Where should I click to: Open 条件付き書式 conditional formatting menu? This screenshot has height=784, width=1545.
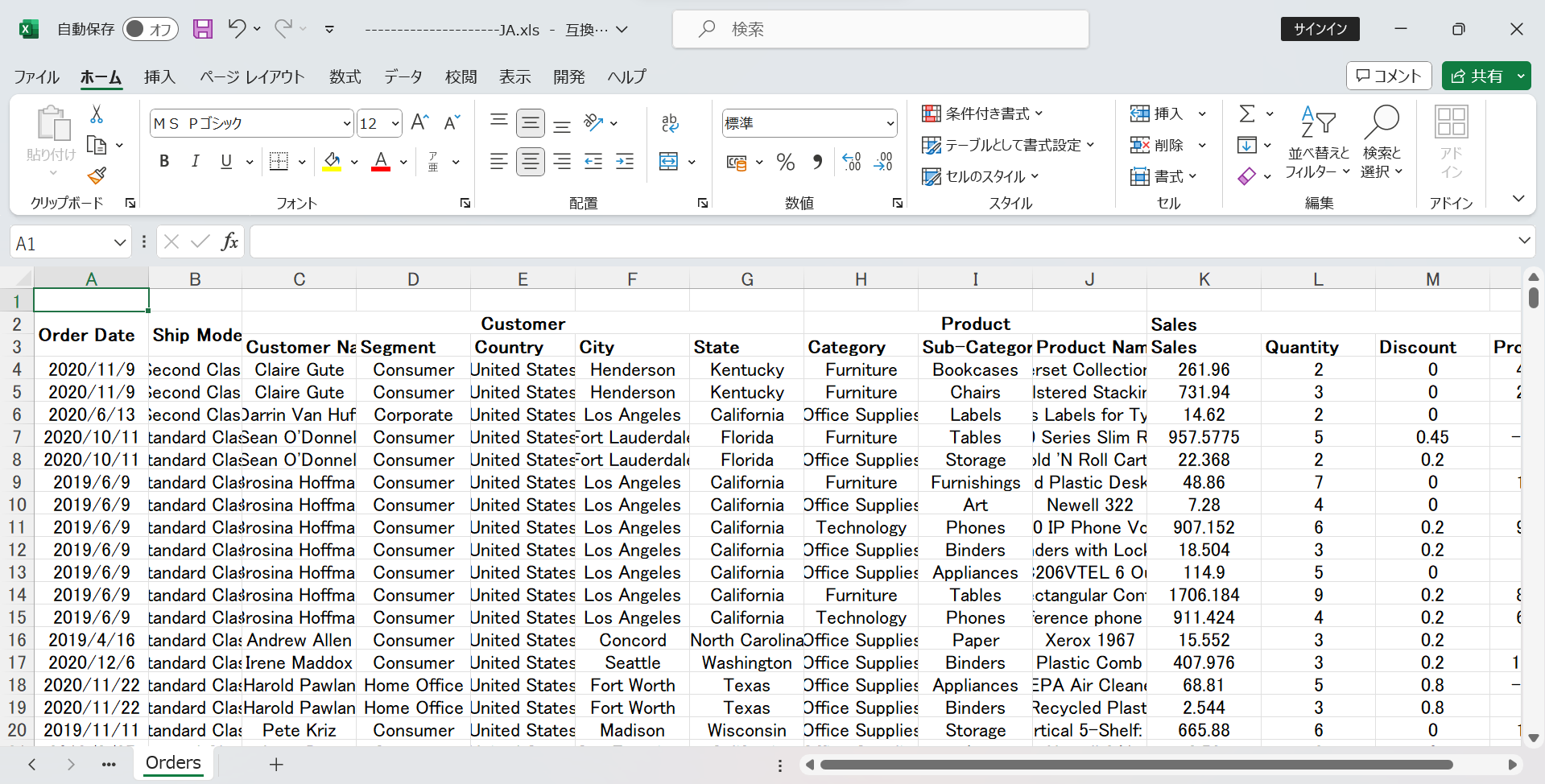click(982, 113)
